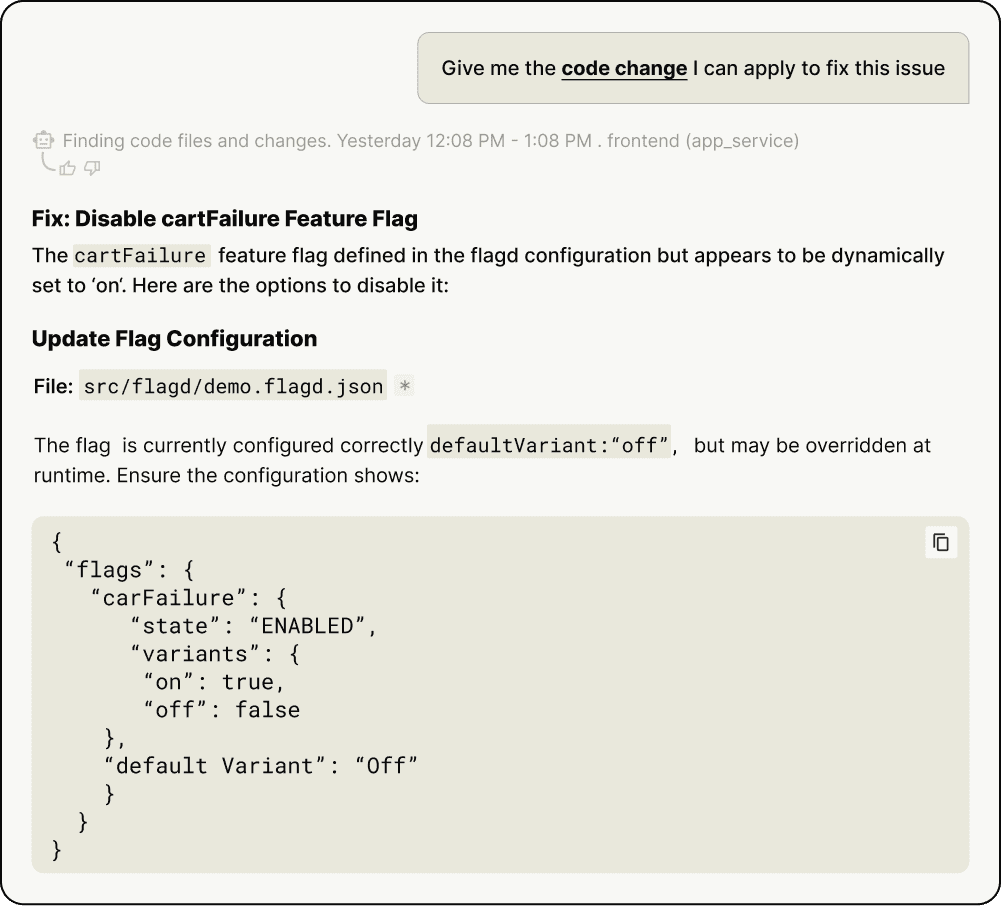Image resolution: width=1001 pixels, height=906 pixels.
Task: Click the asterisk icon beside the file path
Action: pyautogui.click(x=404, y=386)
